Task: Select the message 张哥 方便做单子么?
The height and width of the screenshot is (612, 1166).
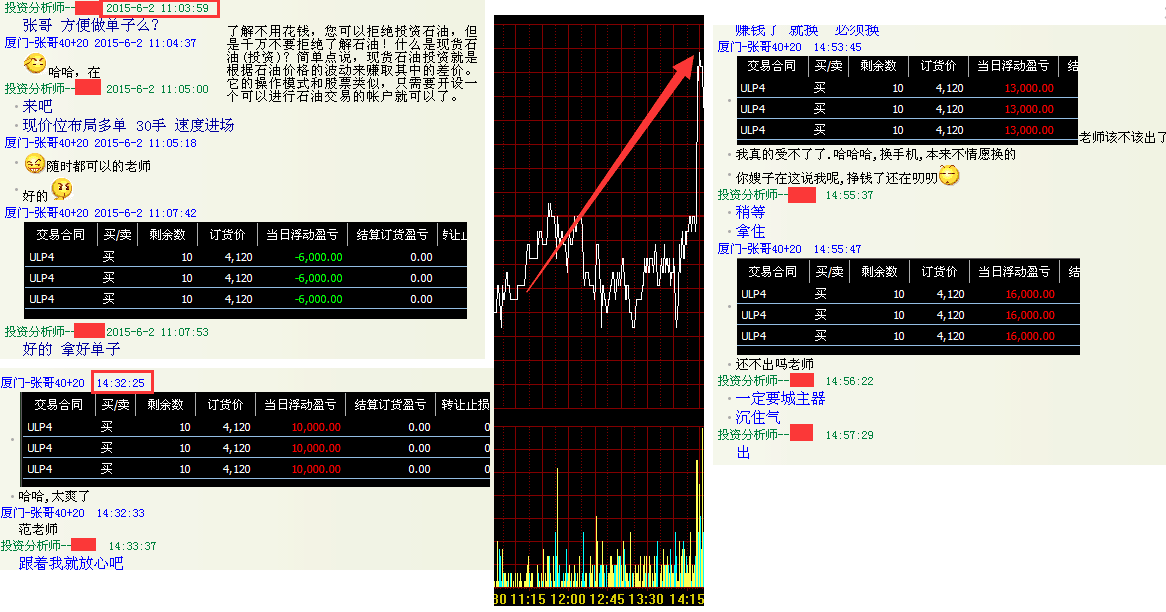Action: click(x=91, y=25)
